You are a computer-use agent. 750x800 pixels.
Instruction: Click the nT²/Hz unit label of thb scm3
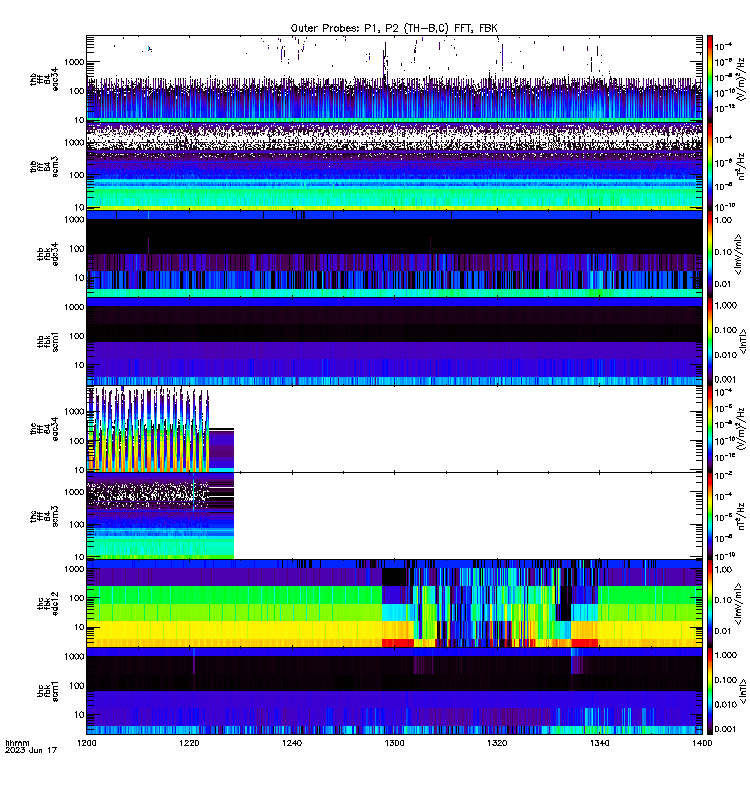[x=741, y=166]
